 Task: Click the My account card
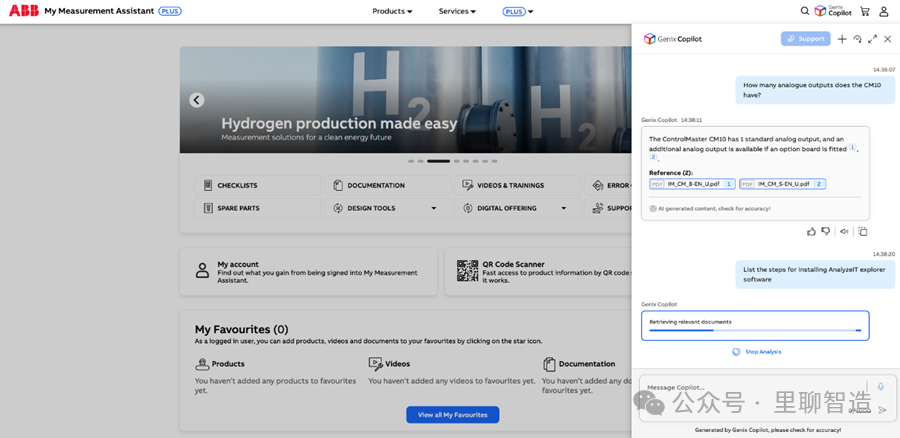click(x=308, y=272)
